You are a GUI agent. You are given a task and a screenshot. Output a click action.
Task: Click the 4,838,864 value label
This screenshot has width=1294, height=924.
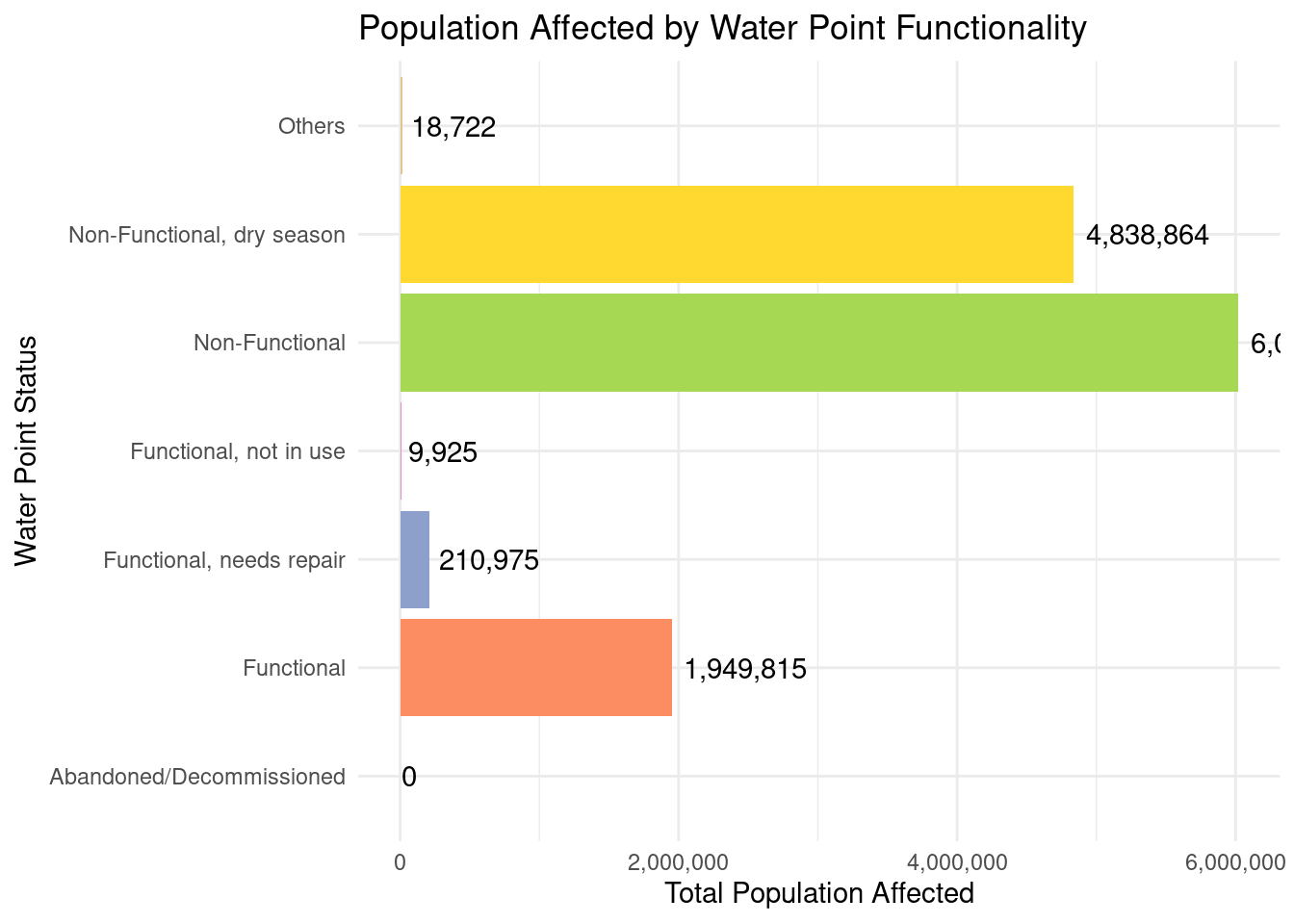(x=1147, y=236)
